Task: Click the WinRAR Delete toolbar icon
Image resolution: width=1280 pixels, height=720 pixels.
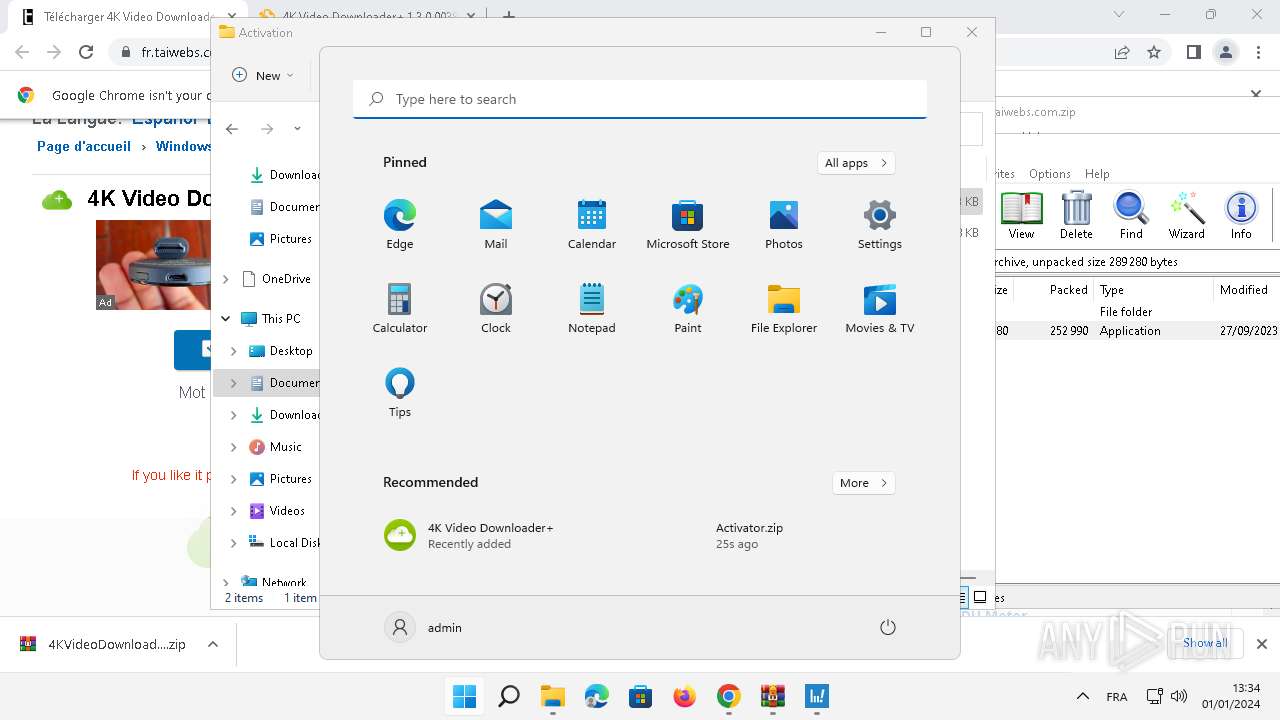Action: (1076, 216)
